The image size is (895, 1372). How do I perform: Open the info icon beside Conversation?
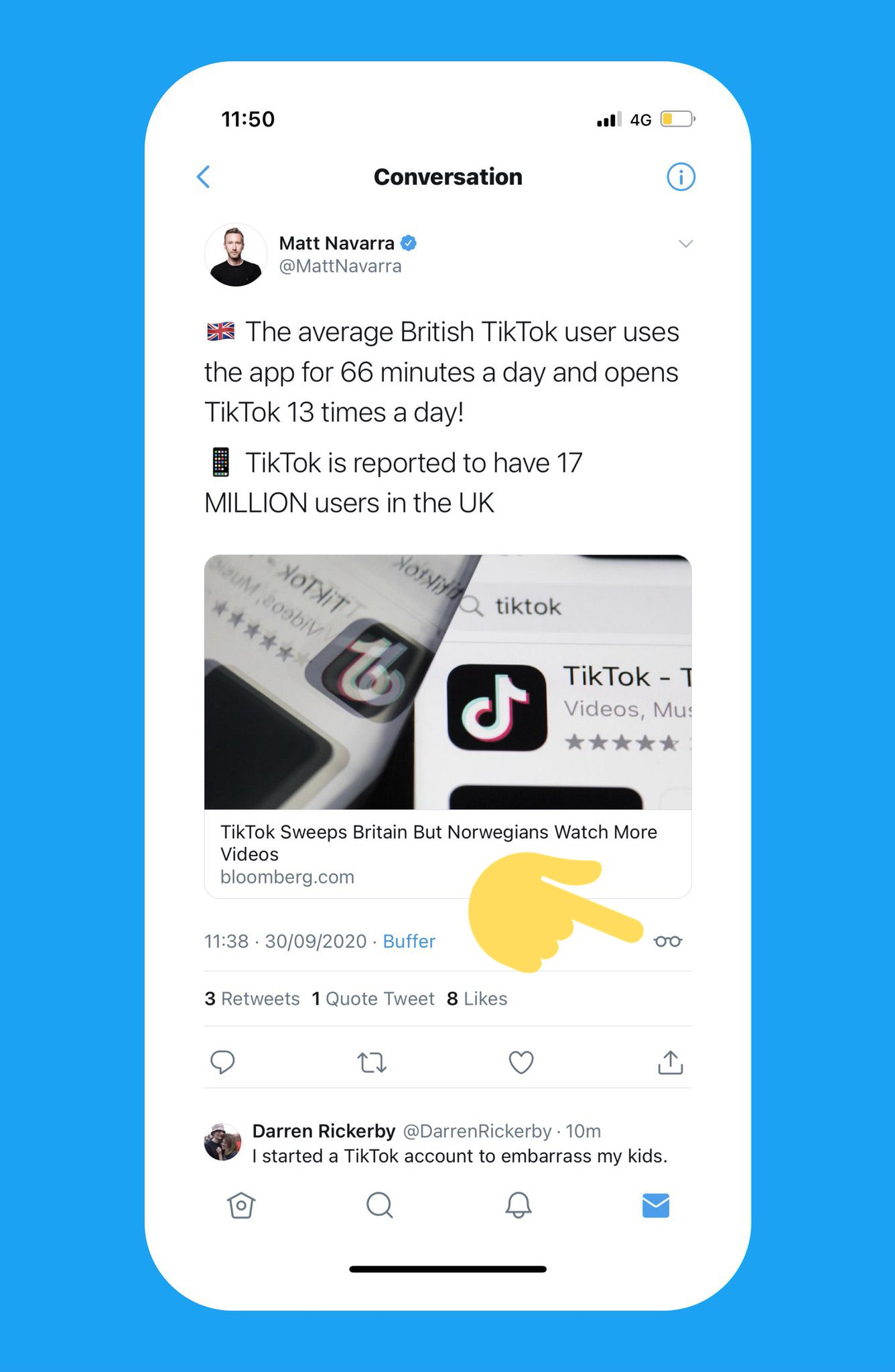point(681,177)
